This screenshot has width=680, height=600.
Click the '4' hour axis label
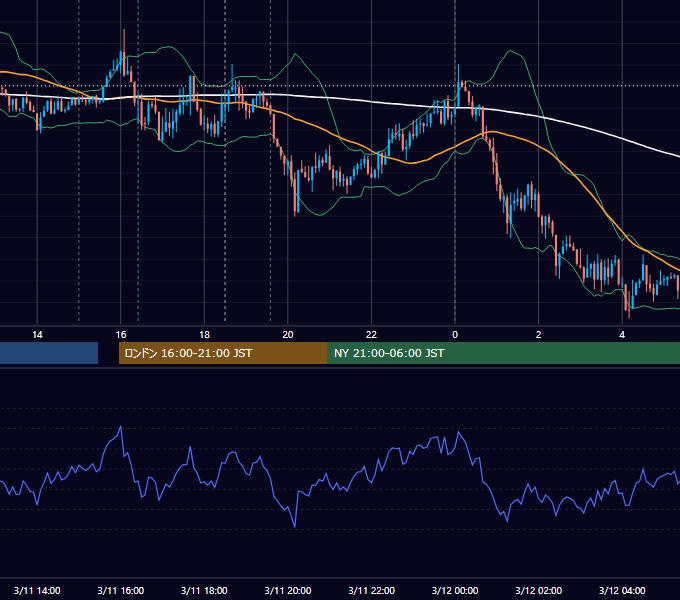(622, 335)
